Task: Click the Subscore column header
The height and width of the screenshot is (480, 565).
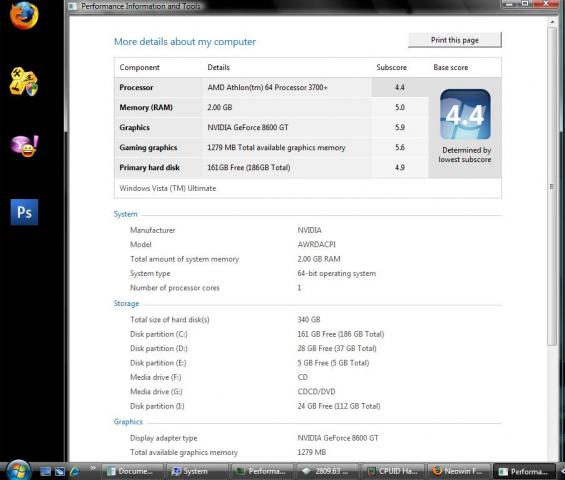Action: [x=391, y=67]
